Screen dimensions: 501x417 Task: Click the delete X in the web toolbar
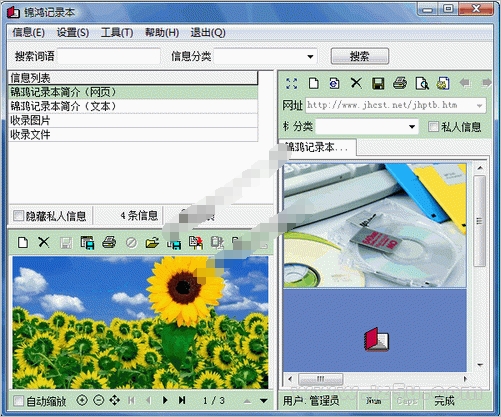pyautogui.click(x=356, y=83)
